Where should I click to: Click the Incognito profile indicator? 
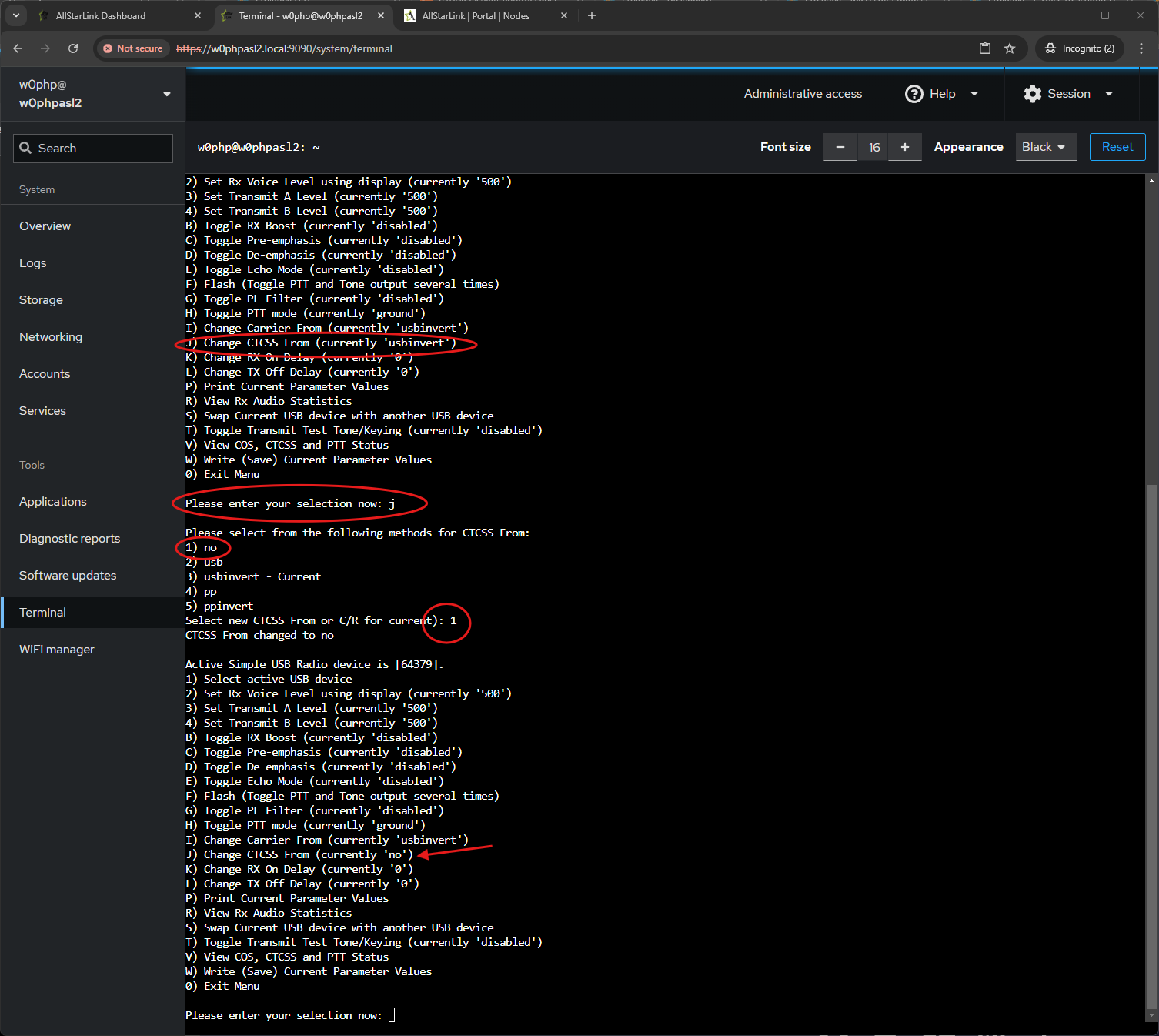1080,48
